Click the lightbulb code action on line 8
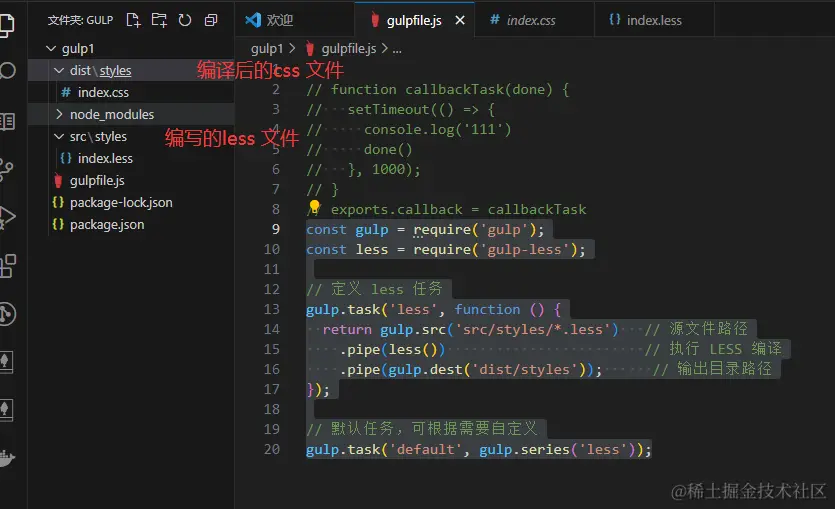The image size is (835, 509). tap(314, 206)
